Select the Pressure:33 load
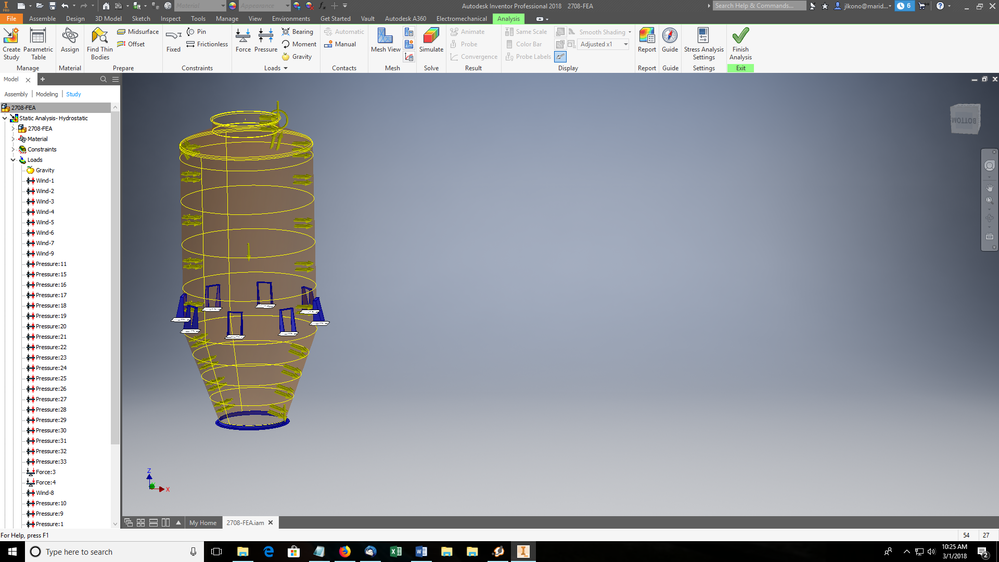This screenshot has width=999, height=562. point(51,461)
